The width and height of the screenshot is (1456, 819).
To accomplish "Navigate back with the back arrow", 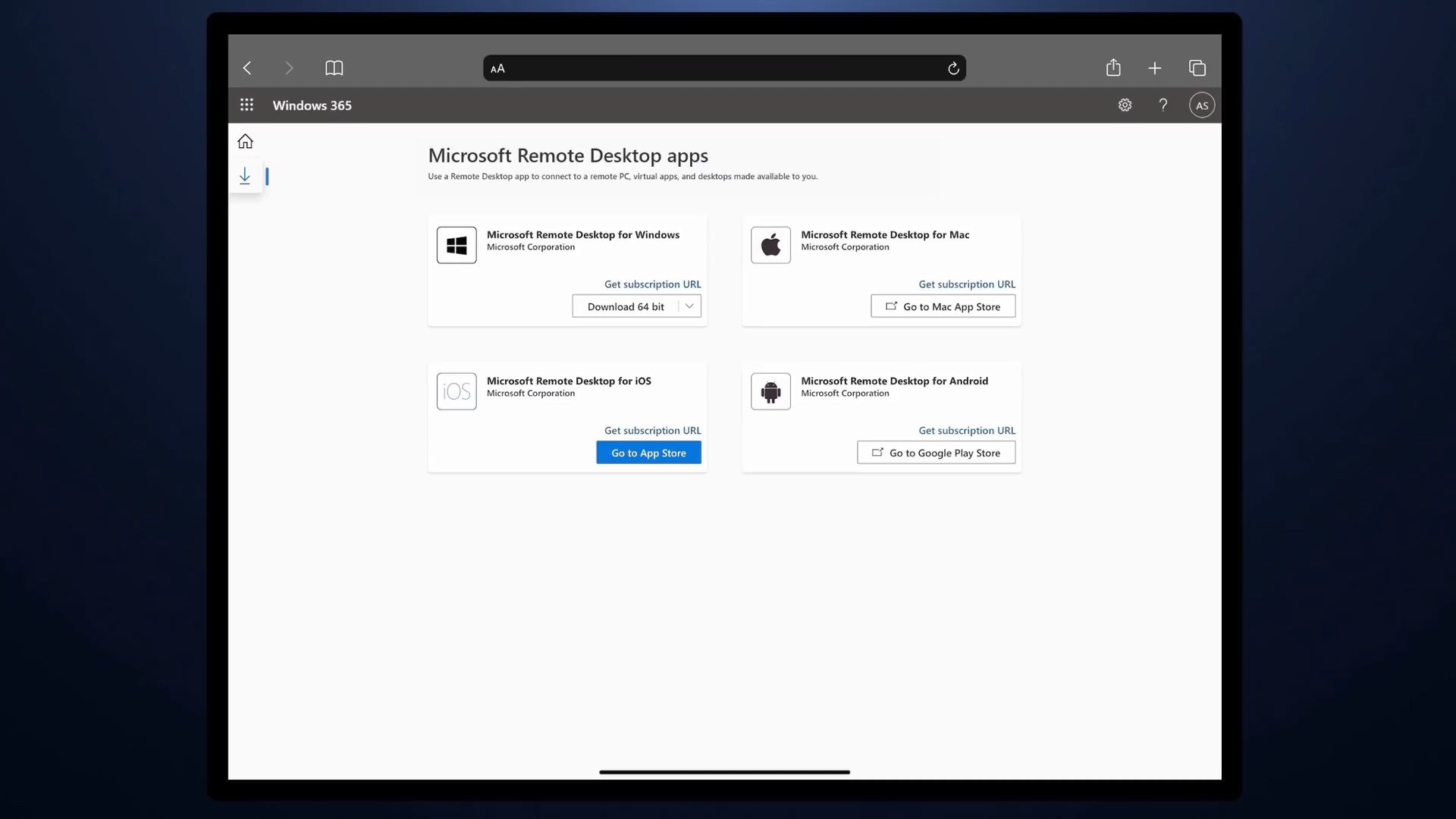I will click(x=247, y=67).
